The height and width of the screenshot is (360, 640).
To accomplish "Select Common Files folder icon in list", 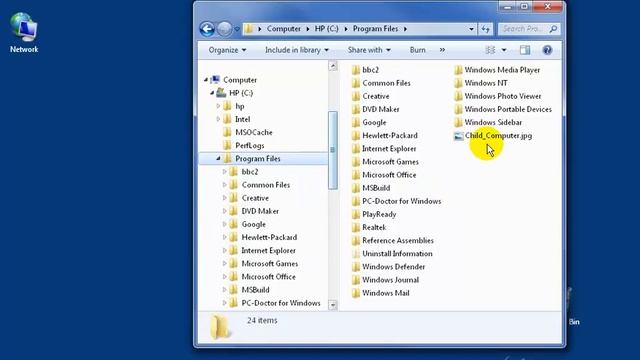I will coord(356,83).
